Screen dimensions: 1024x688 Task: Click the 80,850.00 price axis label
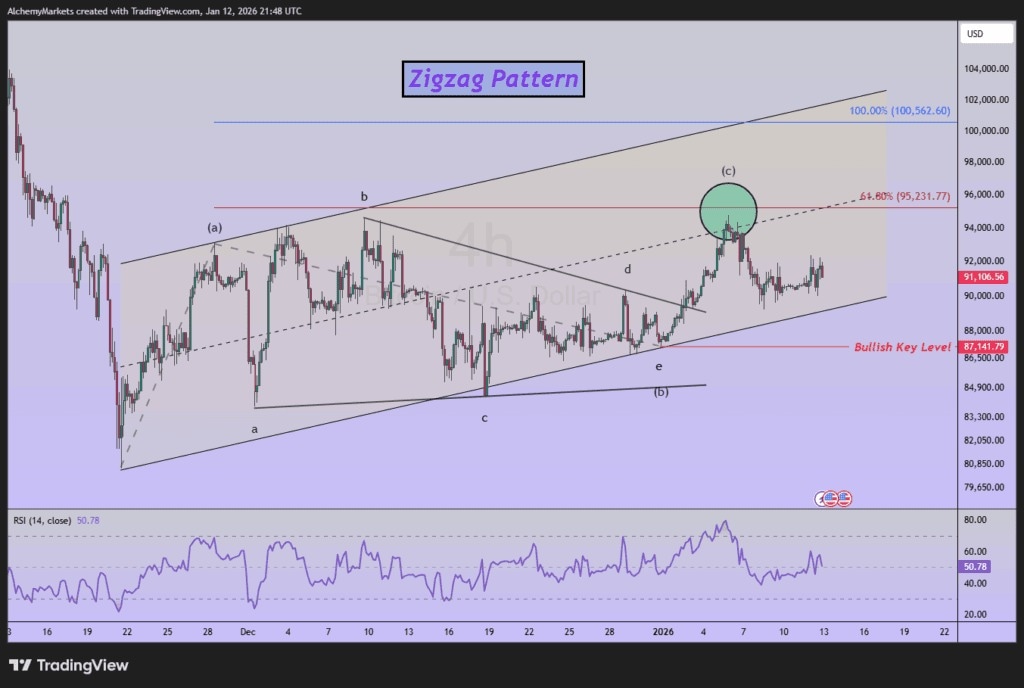pyautogui.click(x=984, y=464)
